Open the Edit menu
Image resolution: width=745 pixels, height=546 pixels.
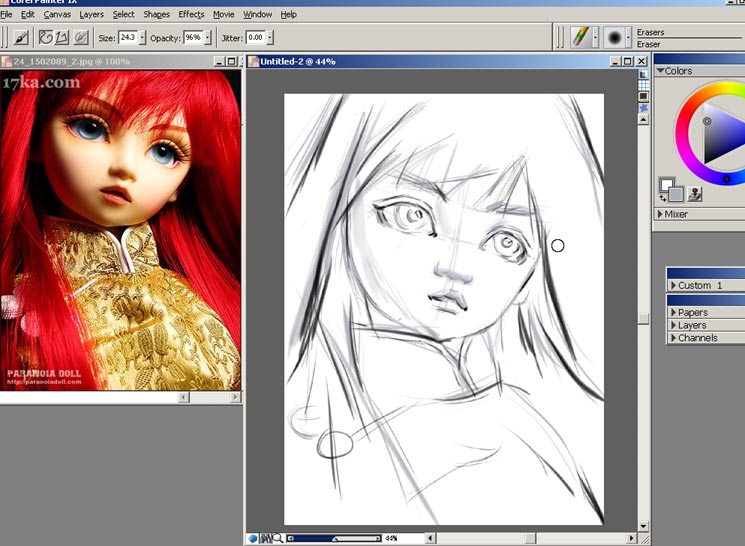point(28,14)
